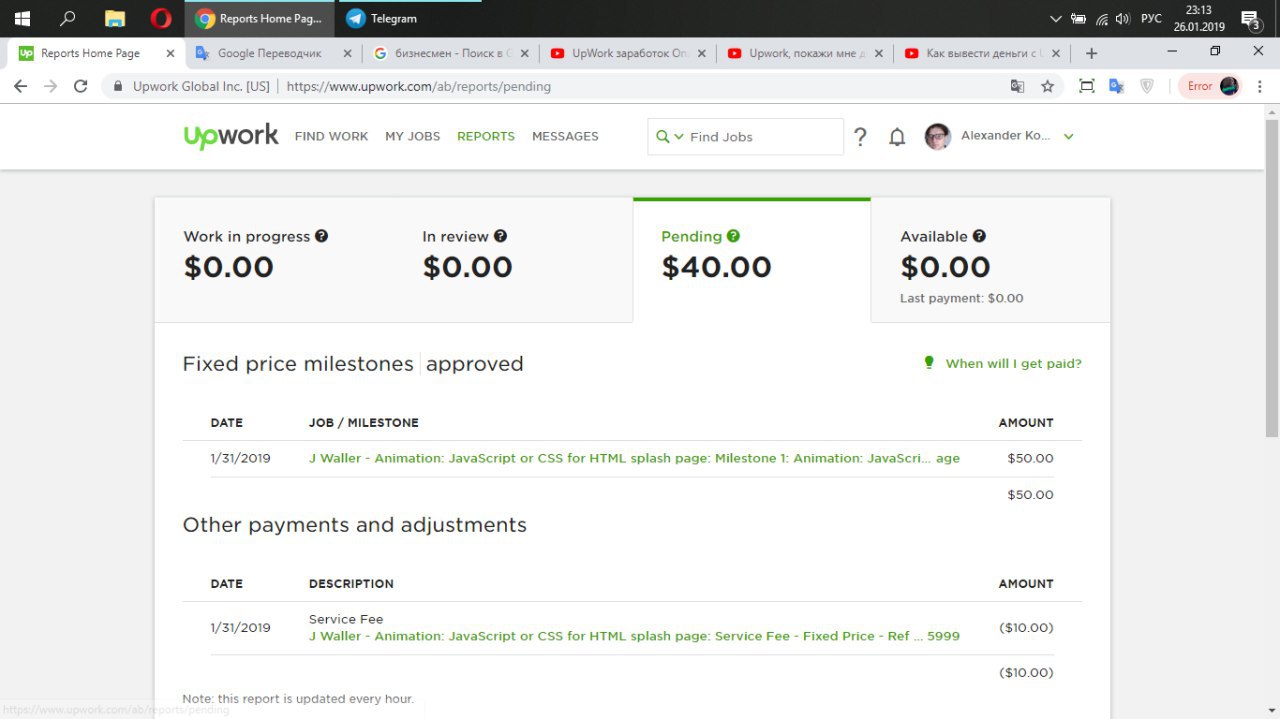Click the Work in progress help icon
Image resolution: width=1280 pixels, height=719 pixels.
click(x=322, y=236)
